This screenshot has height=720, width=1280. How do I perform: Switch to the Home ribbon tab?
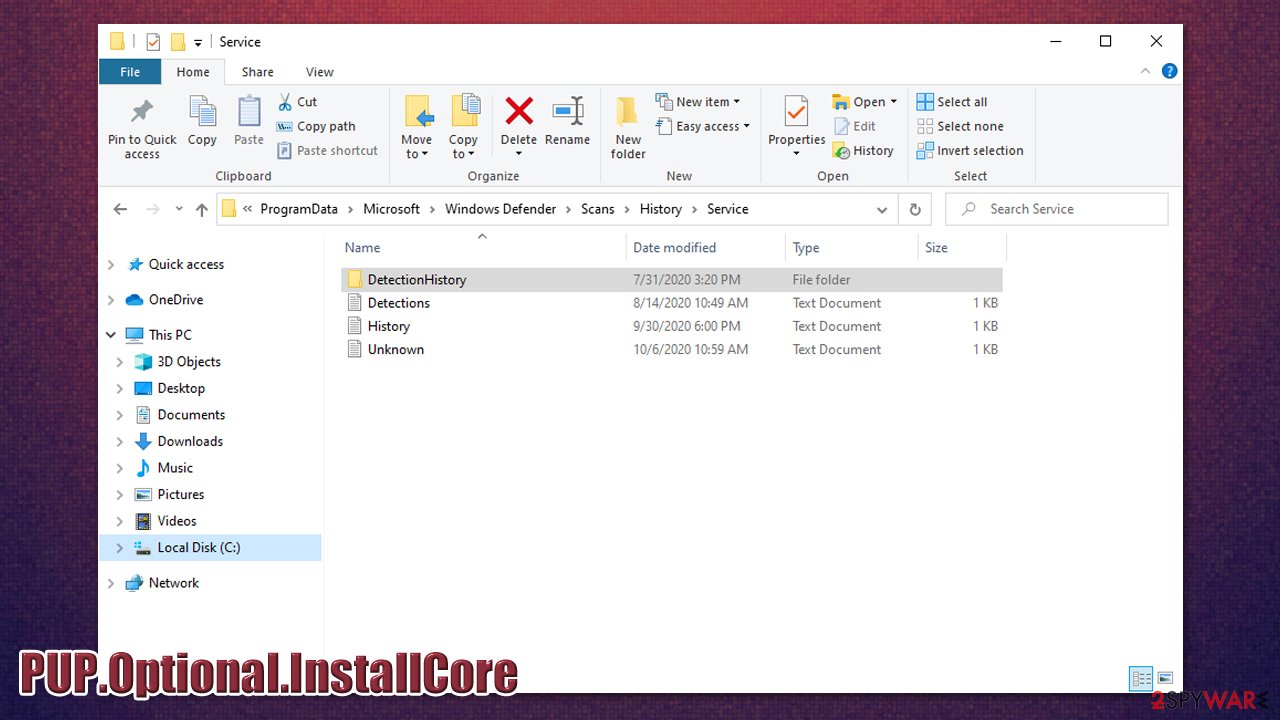point(193,72)
